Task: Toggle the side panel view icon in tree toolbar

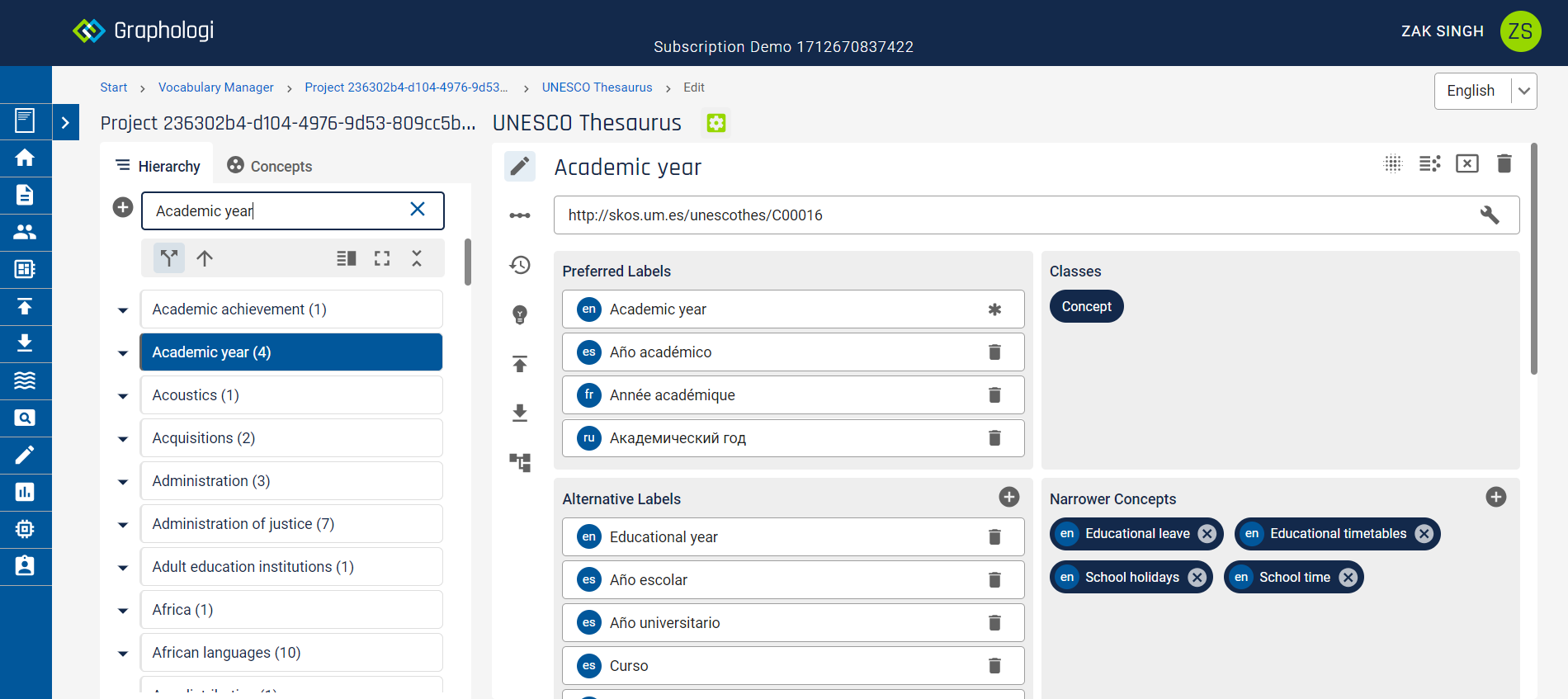Action: pos(347,258)
